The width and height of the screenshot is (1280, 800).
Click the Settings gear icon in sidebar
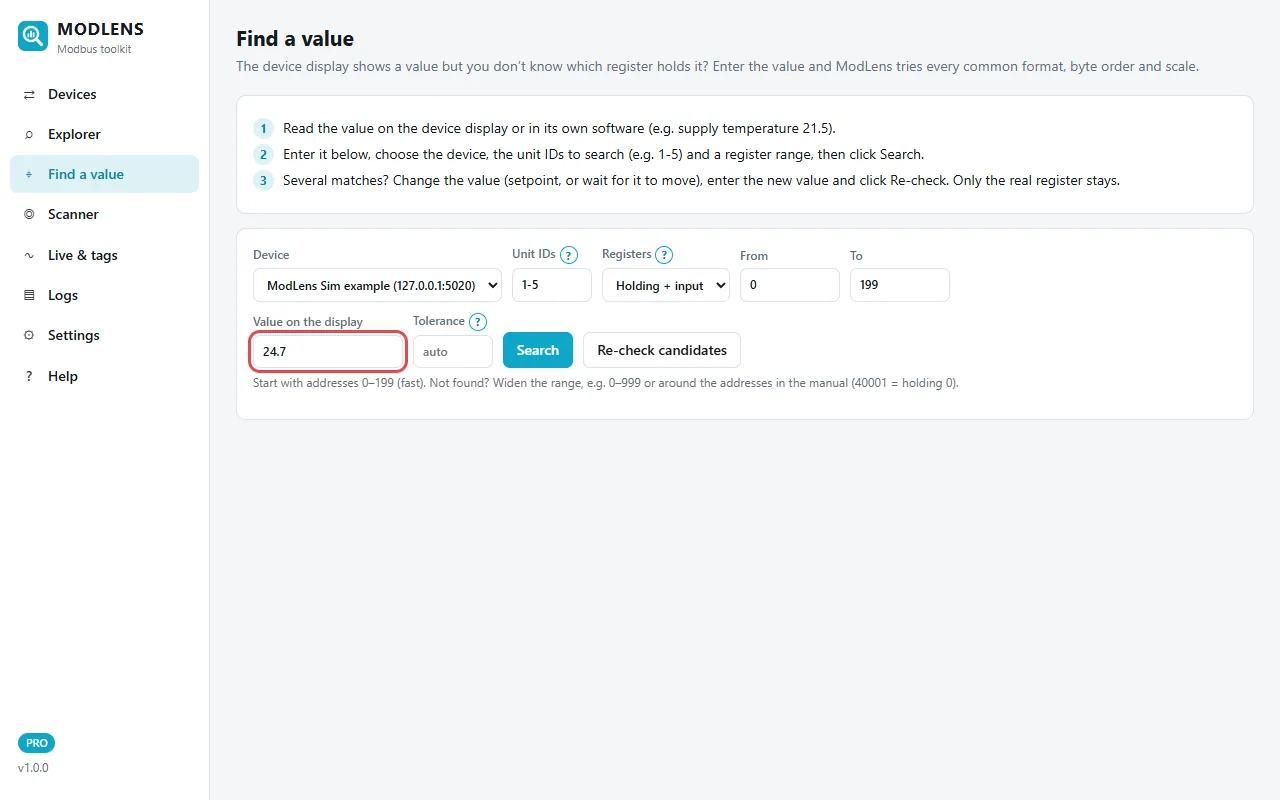point(29,335)
